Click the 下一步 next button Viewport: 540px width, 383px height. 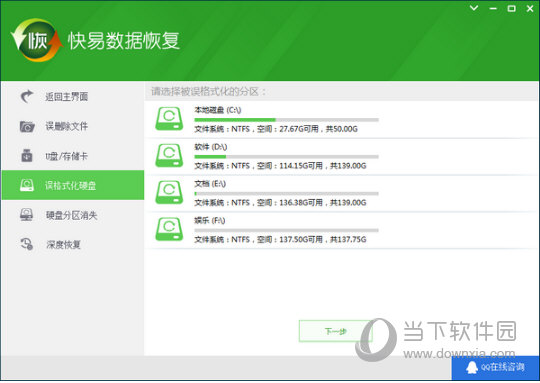[x=335, y=331]
